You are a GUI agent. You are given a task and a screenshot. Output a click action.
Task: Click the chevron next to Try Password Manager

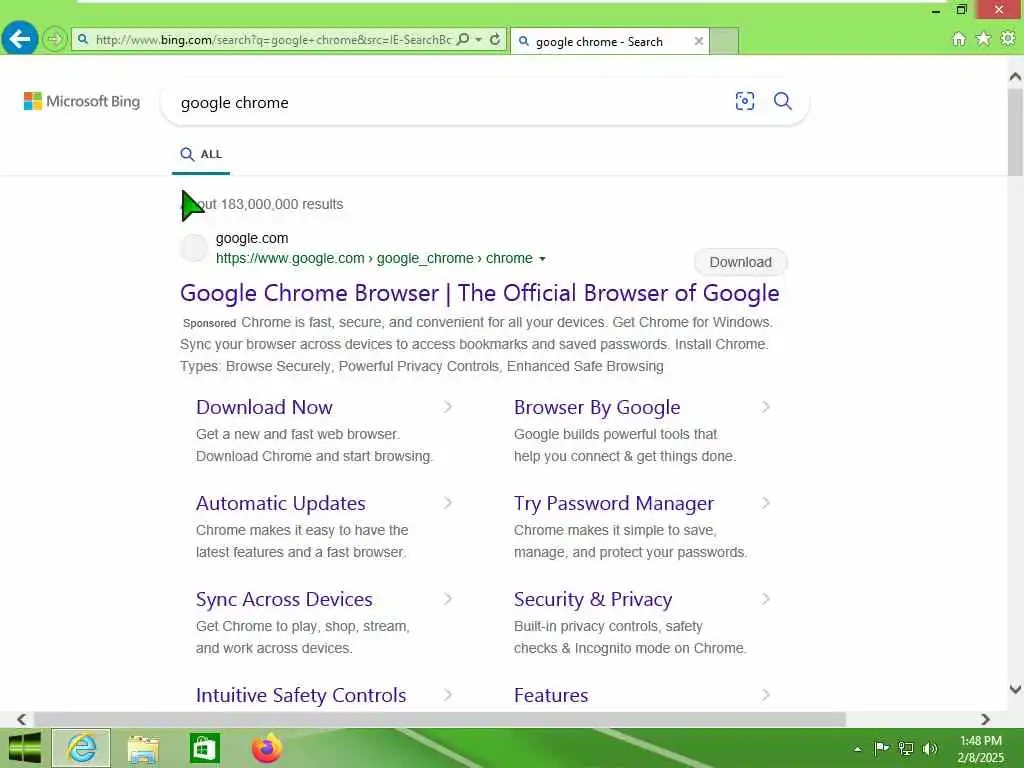tap(766, 503)
